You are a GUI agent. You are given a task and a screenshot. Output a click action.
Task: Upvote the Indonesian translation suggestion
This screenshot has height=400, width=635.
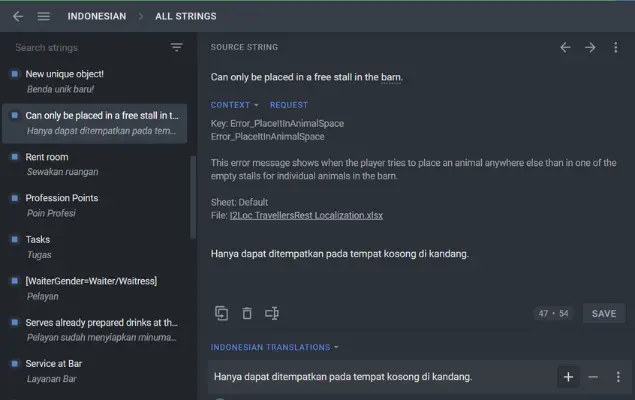(568, 377)
